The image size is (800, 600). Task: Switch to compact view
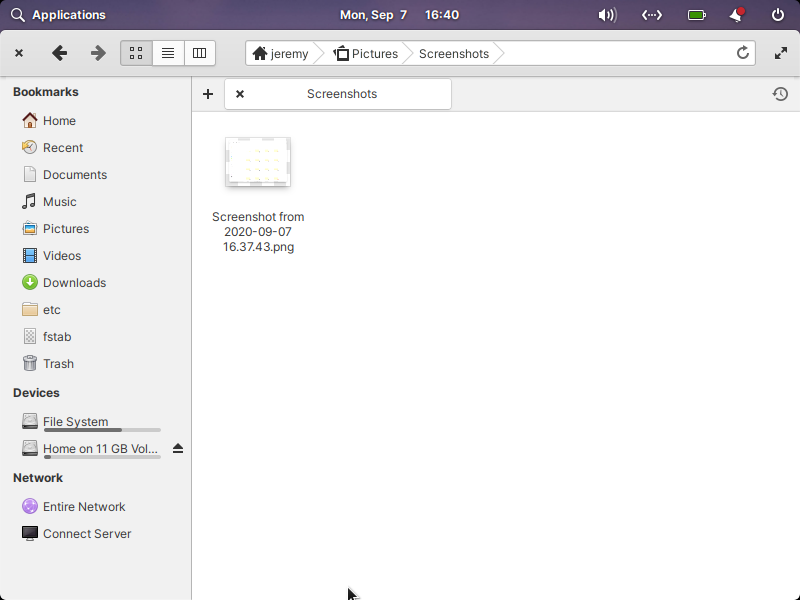pos(199,53)
